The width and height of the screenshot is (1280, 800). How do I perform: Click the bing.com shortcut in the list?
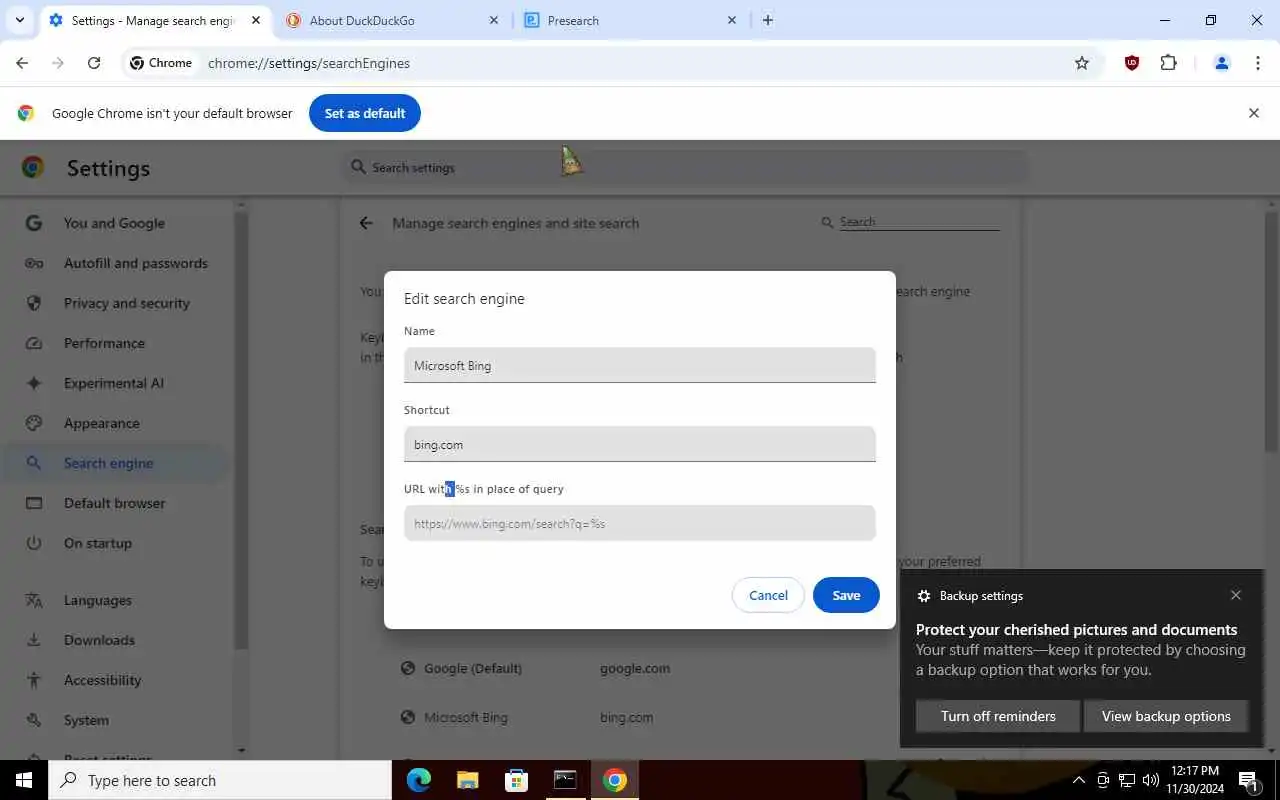tap(626, 717)
